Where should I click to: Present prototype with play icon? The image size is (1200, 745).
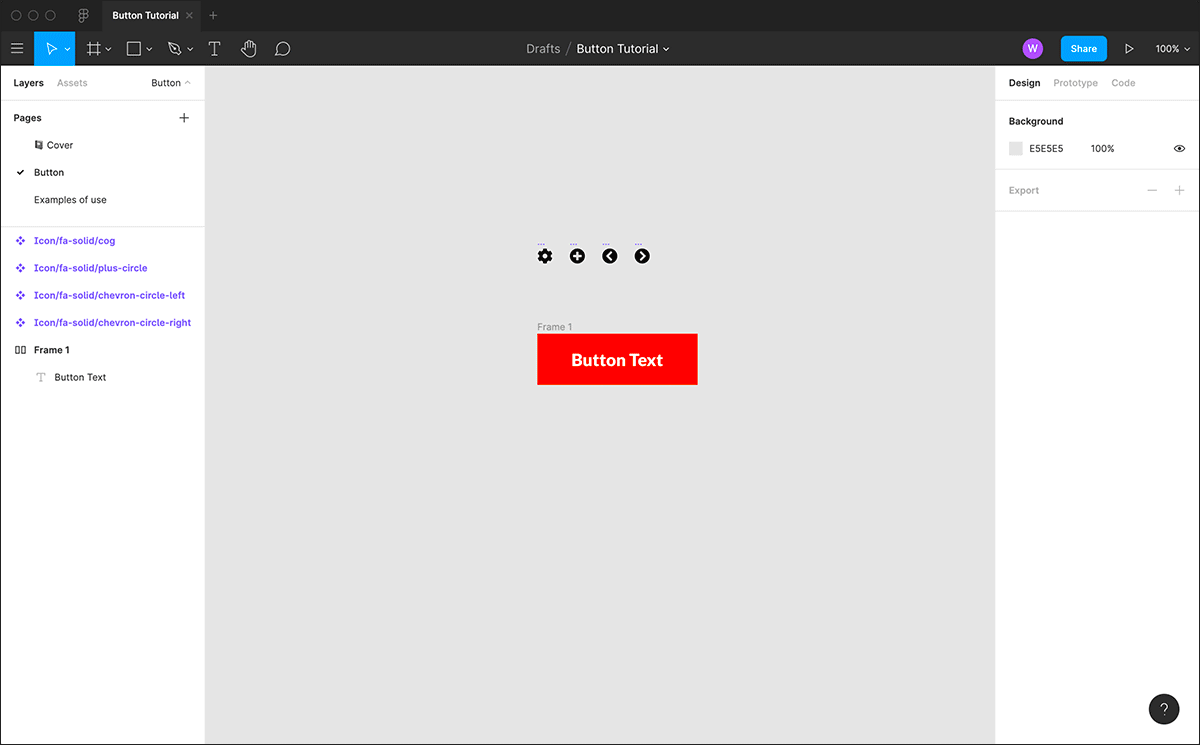click(1129, 48)
